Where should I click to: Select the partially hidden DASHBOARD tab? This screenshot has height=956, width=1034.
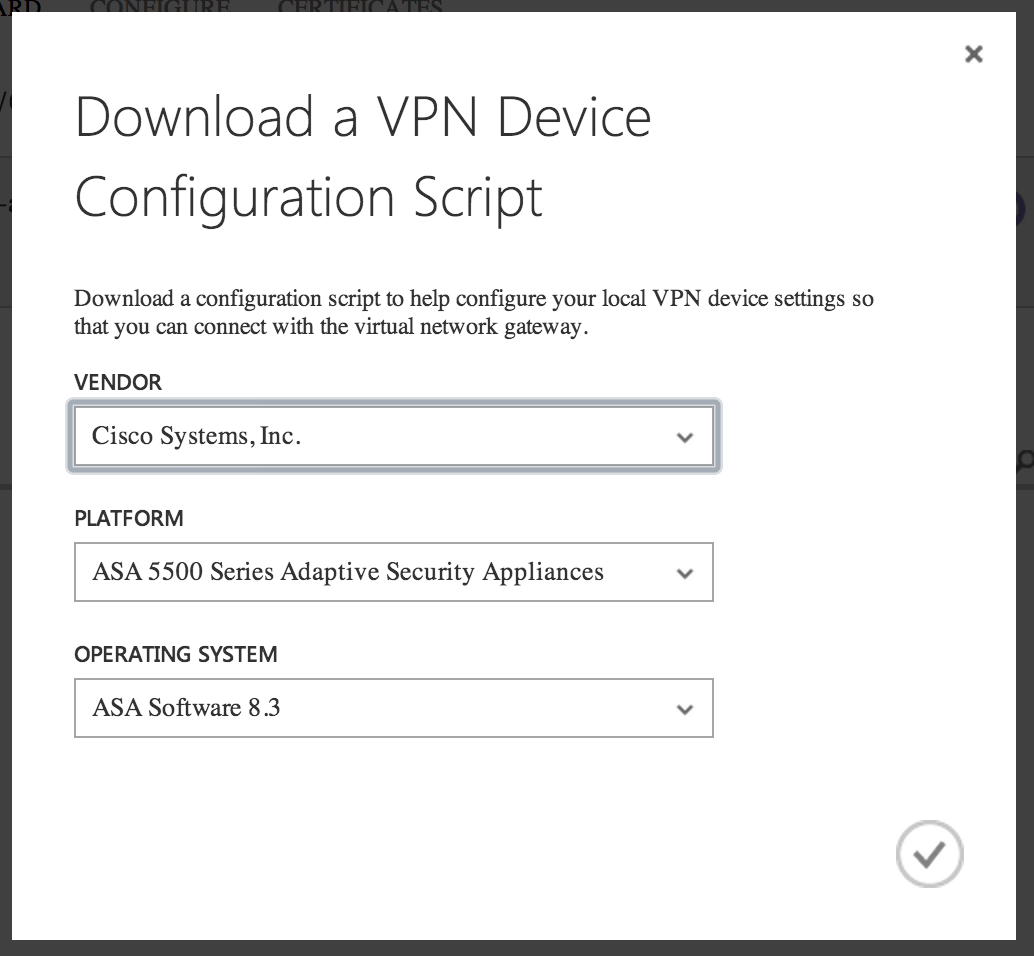[20, 7]
